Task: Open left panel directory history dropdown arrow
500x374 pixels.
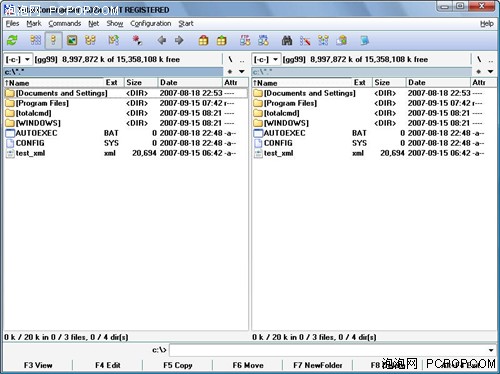Action: 242,72
